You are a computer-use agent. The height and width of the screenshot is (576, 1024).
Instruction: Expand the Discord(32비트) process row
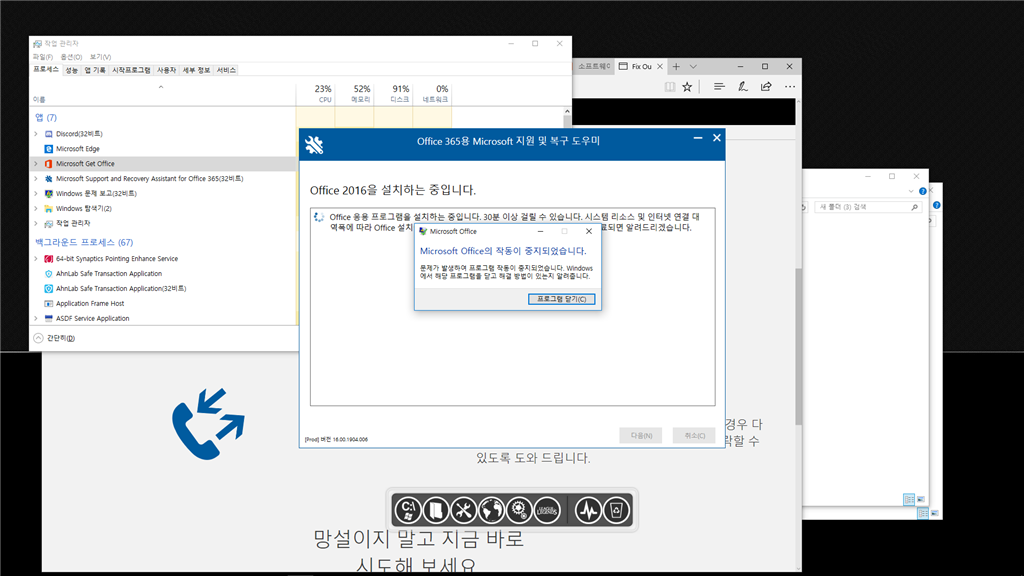click(36, 134)
